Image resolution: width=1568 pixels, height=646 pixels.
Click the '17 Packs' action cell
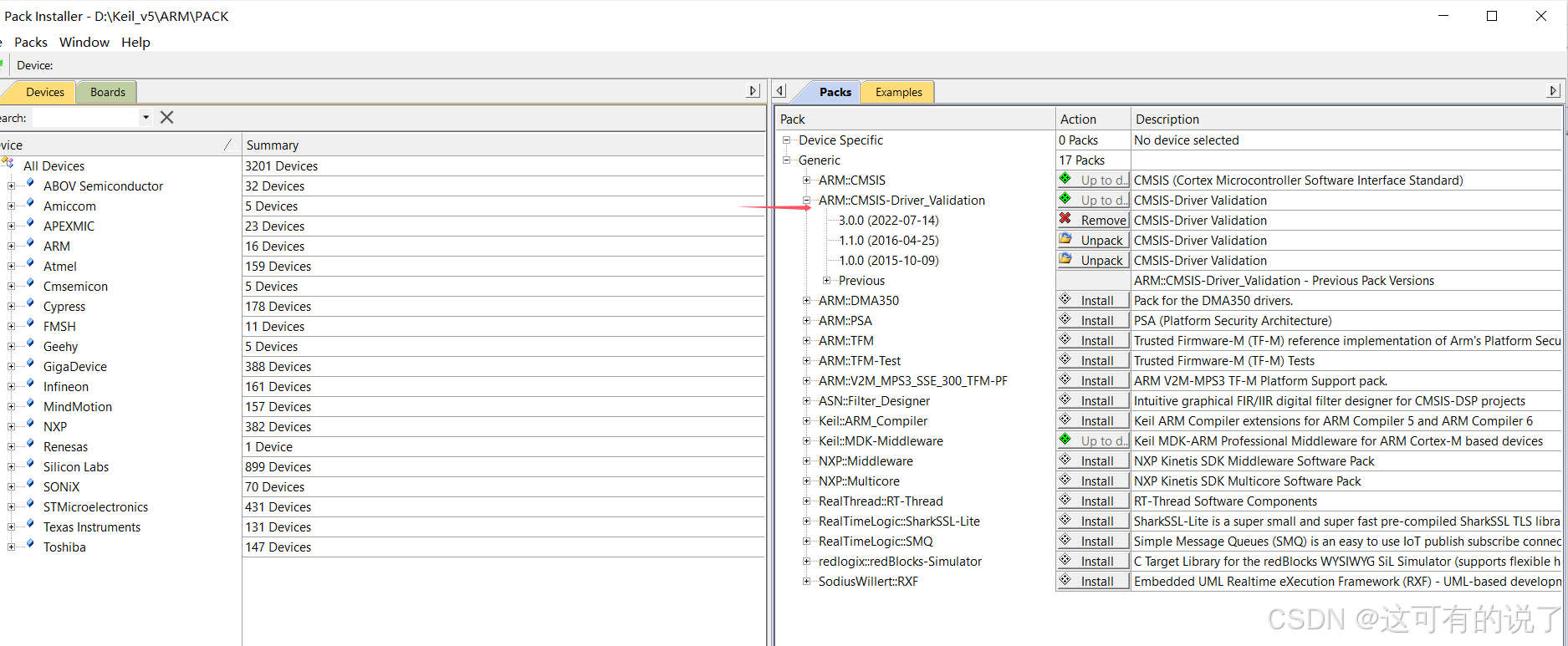pos(1093,160)
